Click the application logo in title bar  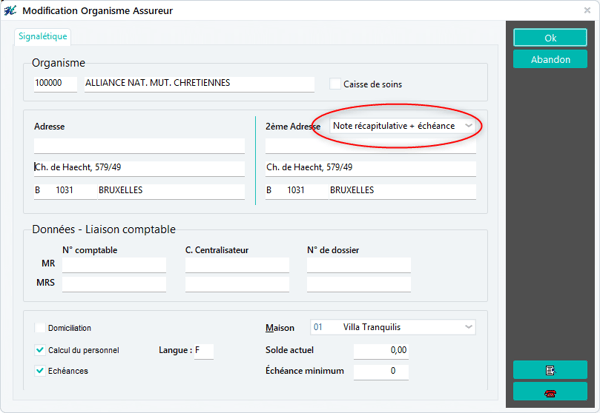click(x=10, y=10)
